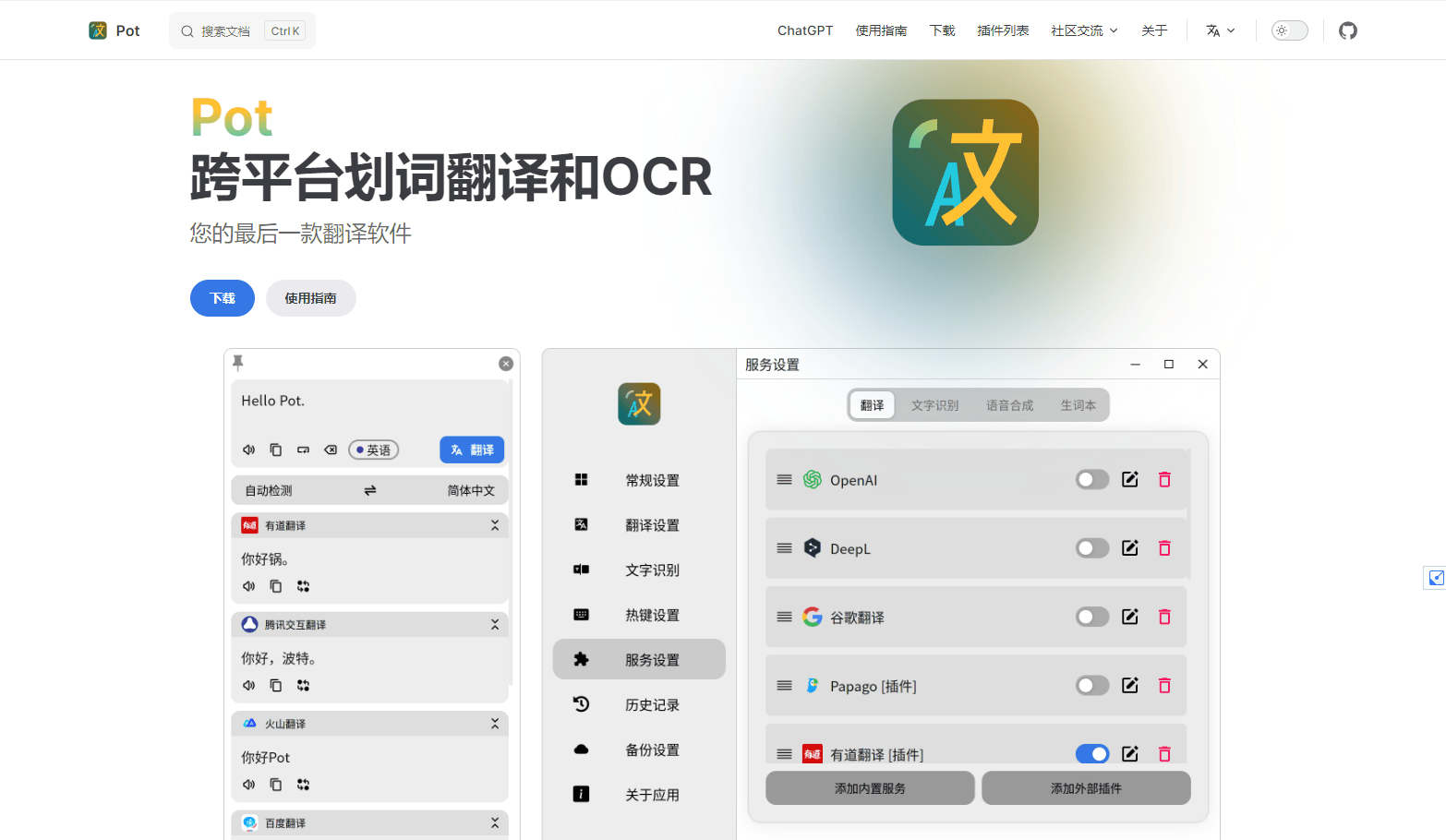Screen dimensions: 1446x840
Task: Toggle the light/dark theme switch
Action: tap(1289, 30)
